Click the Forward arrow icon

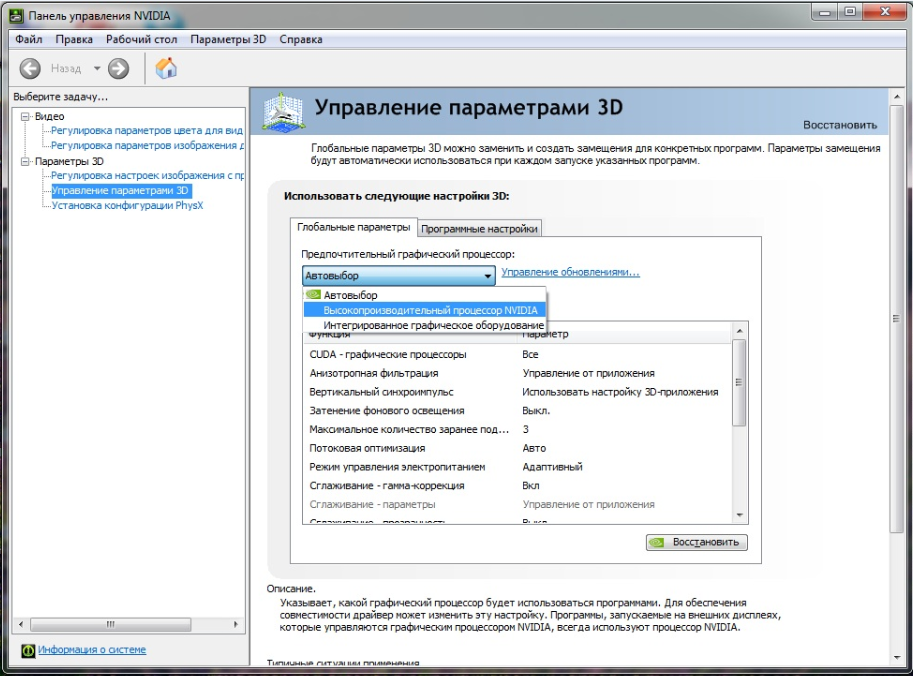tap(118, 69)
